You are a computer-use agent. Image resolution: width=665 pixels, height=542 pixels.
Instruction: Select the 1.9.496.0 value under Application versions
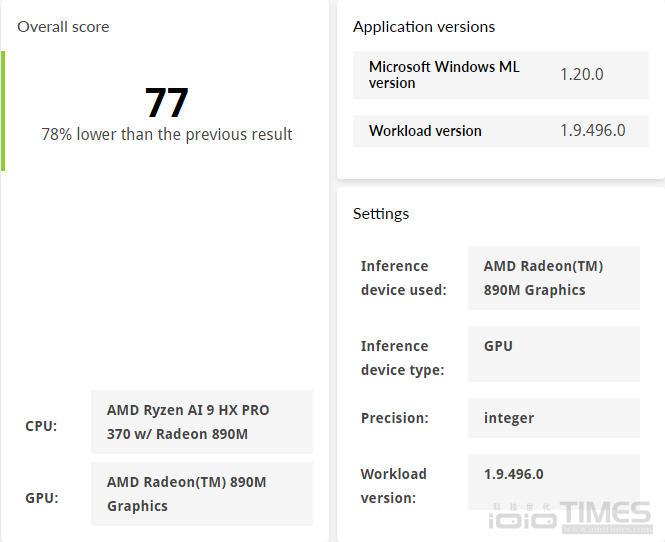[x=592, y=130]
